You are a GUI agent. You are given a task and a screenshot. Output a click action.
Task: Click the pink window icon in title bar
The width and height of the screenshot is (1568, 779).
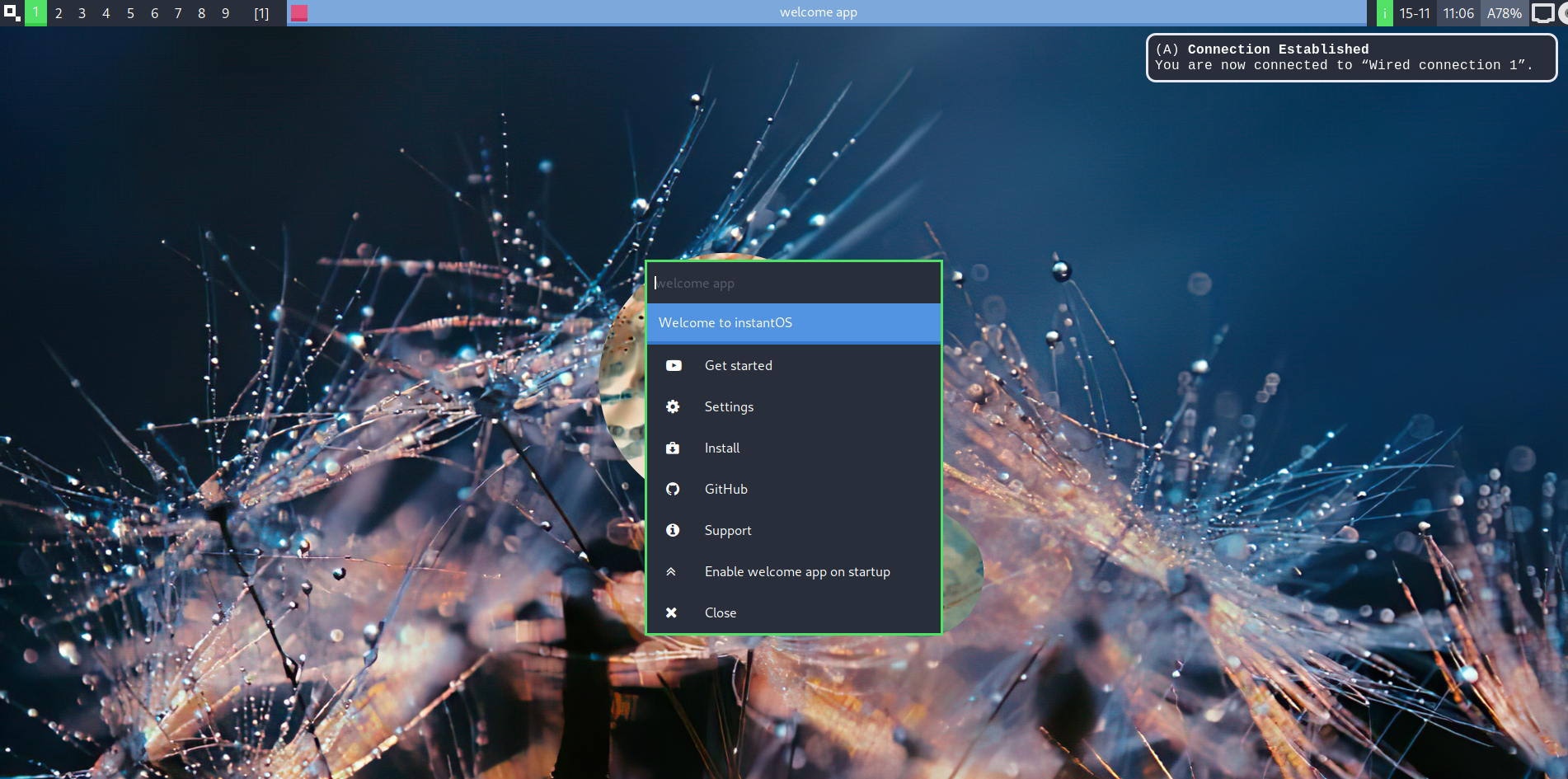click(299, 13)
